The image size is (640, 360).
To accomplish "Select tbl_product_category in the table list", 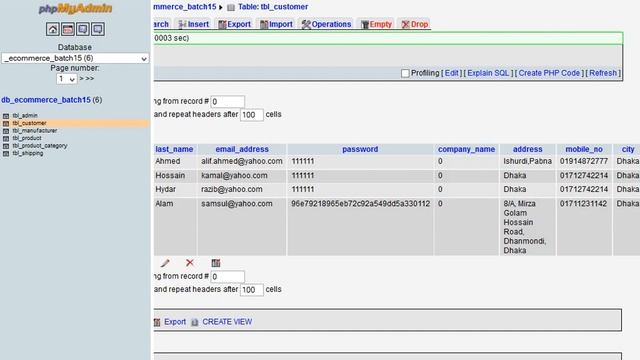I will pos(40,146).
